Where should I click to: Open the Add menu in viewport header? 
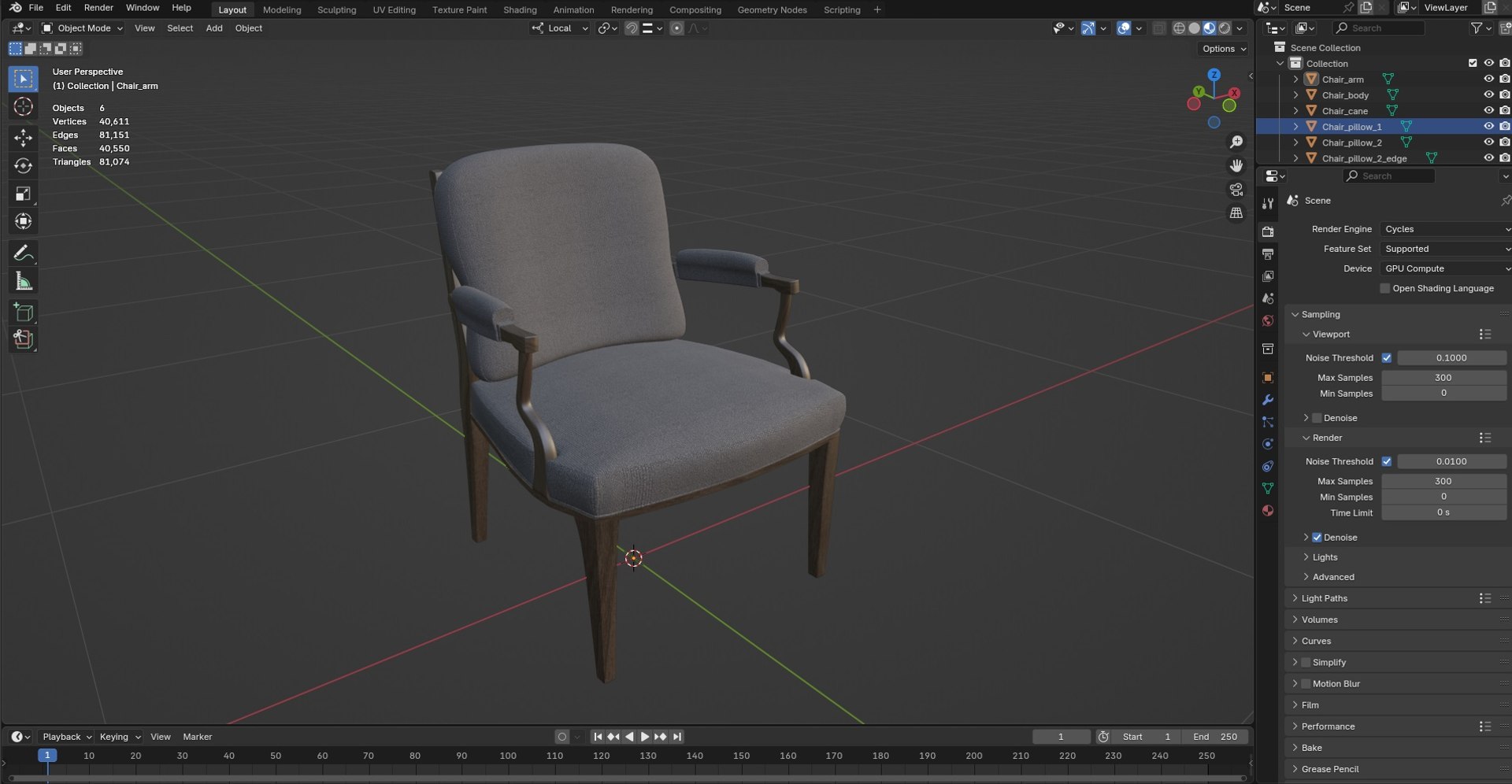point(214,28)
